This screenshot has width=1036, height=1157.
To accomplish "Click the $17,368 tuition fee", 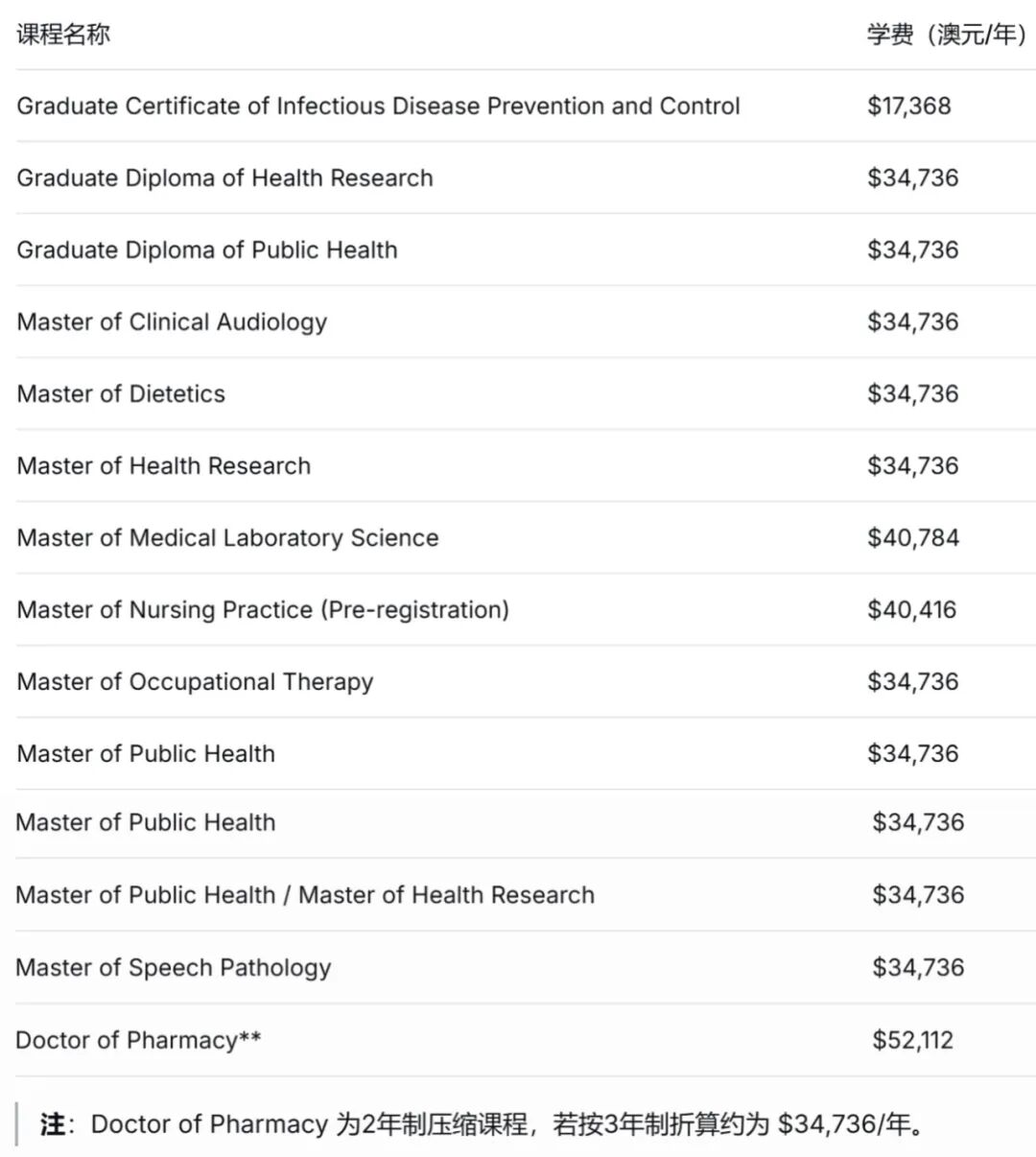I will (x=908, y=106).
